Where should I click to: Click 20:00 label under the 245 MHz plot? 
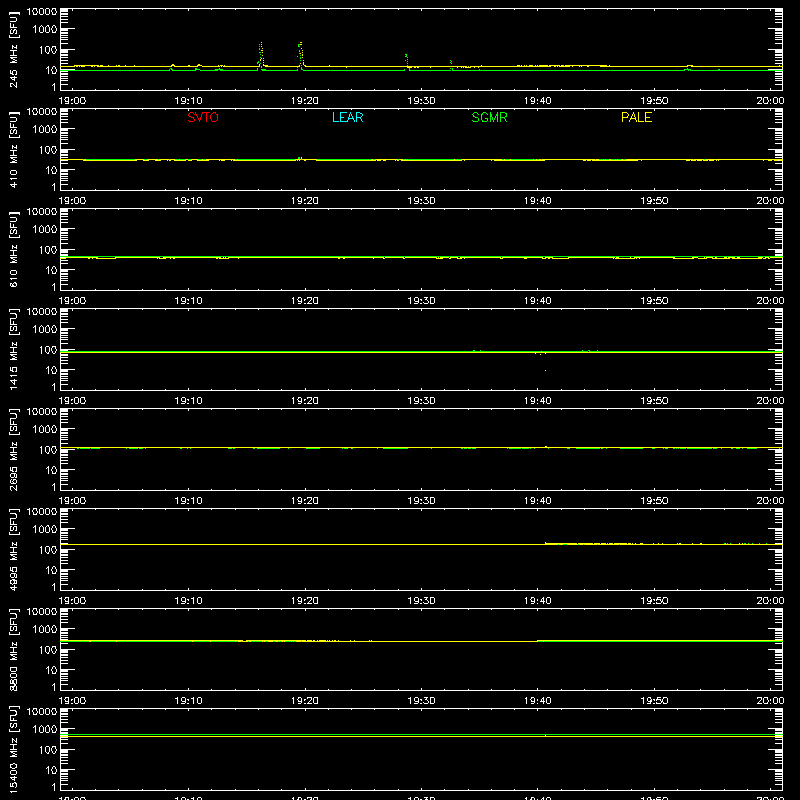pos(770,101)
